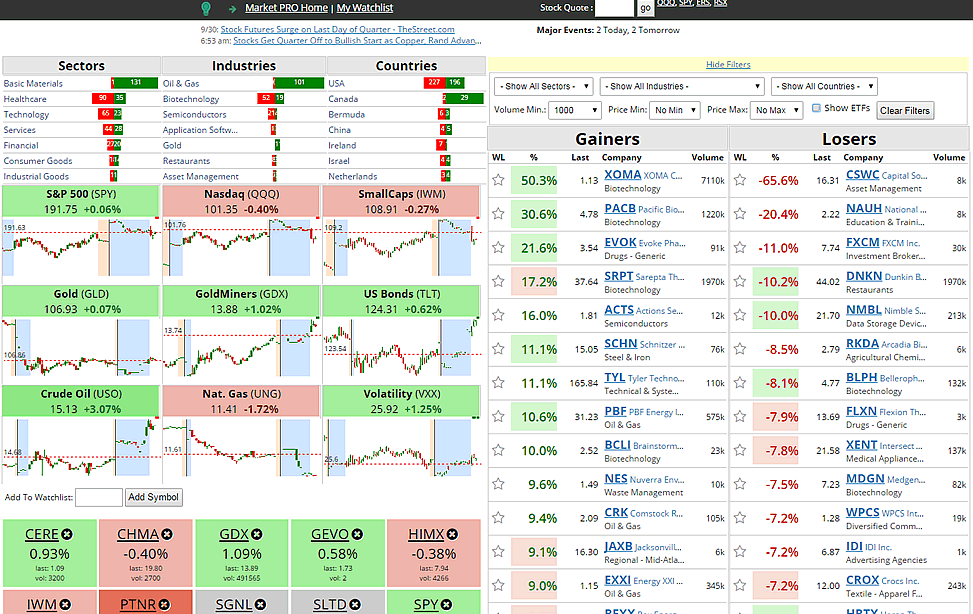Star DNKN in the Losers list
The image size is (973, 614).
(x=740, y=281)
